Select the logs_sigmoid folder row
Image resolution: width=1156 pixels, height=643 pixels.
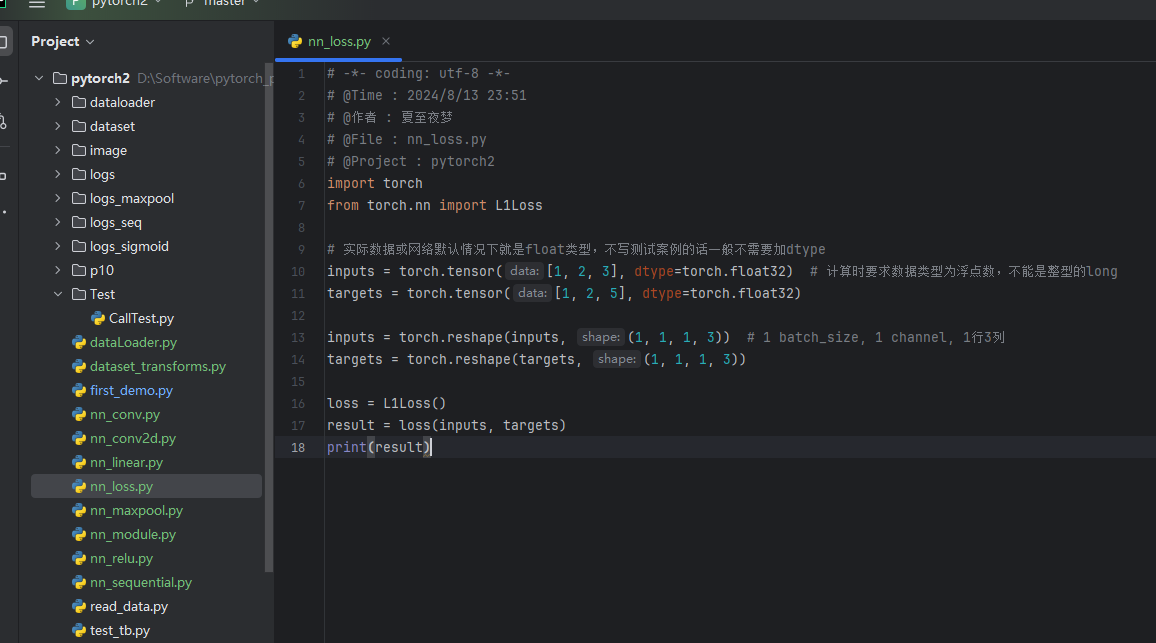[147, 246]
